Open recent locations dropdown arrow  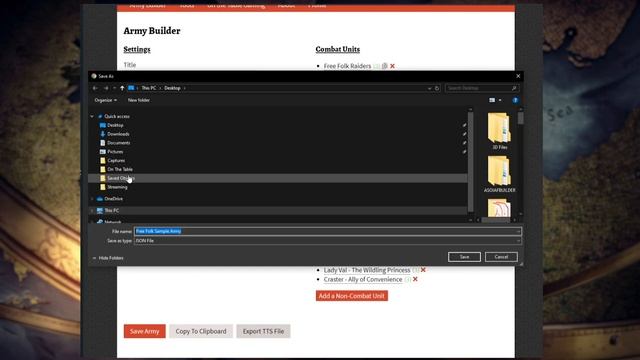point(114,88)
